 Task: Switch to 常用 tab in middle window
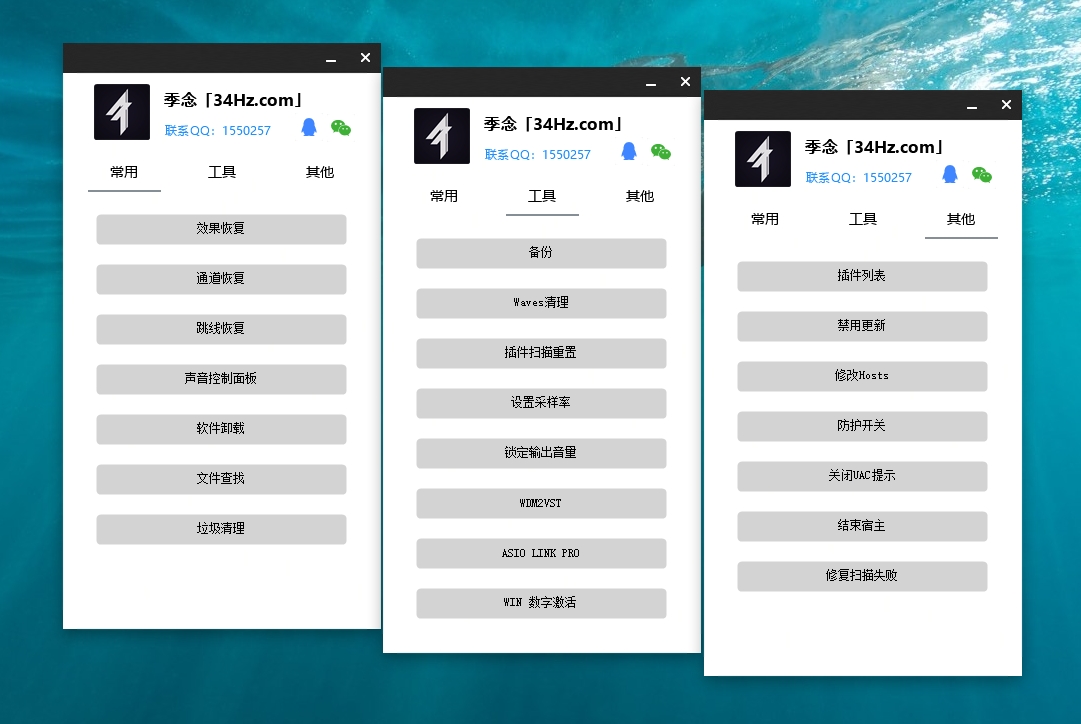(444, 197)
